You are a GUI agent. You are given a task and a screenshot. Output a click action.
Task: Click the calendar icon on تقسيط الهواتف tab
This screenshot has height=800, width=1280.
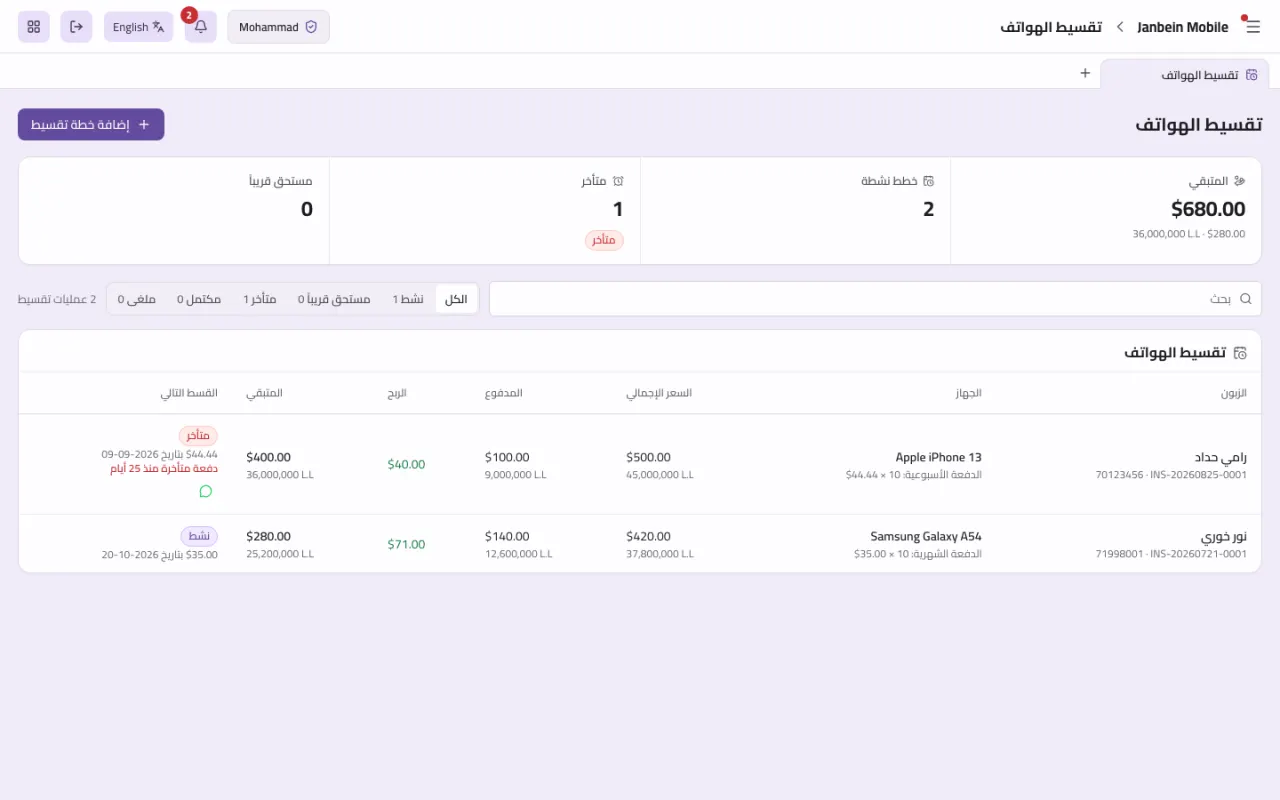pos(1252,75)
